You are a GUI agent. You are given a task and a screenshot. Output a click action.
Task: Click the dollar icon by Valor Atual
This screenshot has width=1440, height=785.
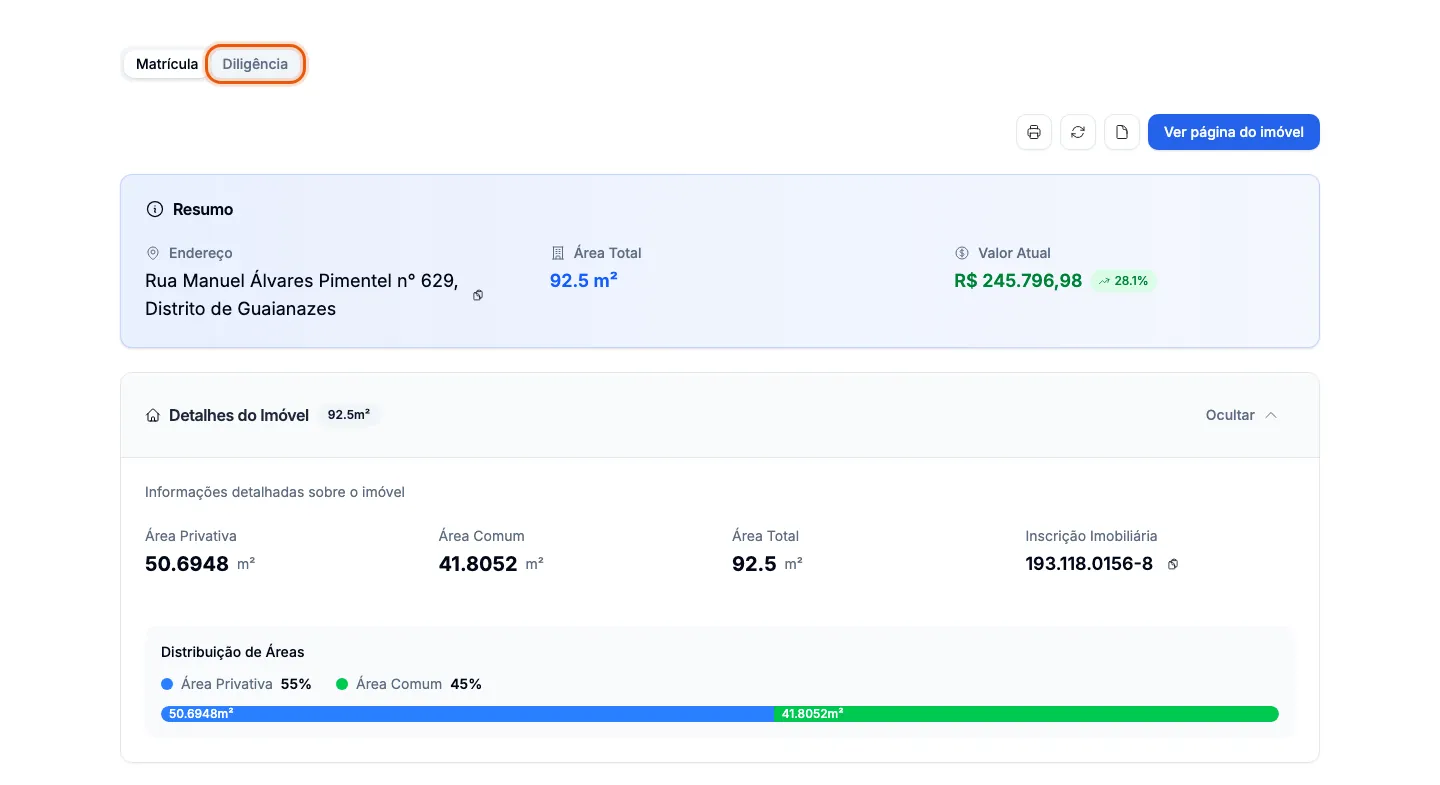click(962, 253)
